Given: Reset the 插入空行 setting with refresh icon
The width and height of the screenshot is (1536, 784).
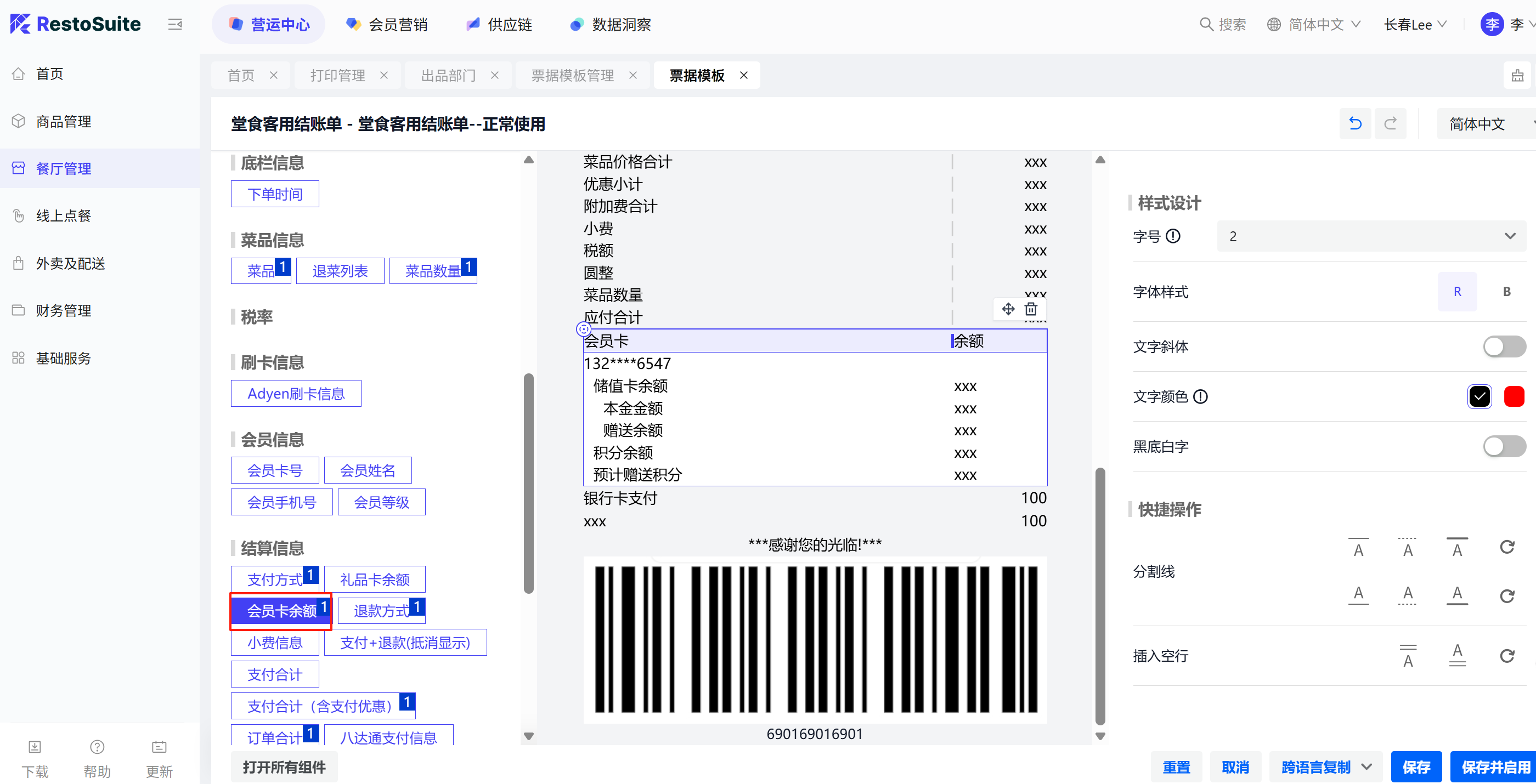Looking at the screenshot, I should click(x=1507, y=655).
